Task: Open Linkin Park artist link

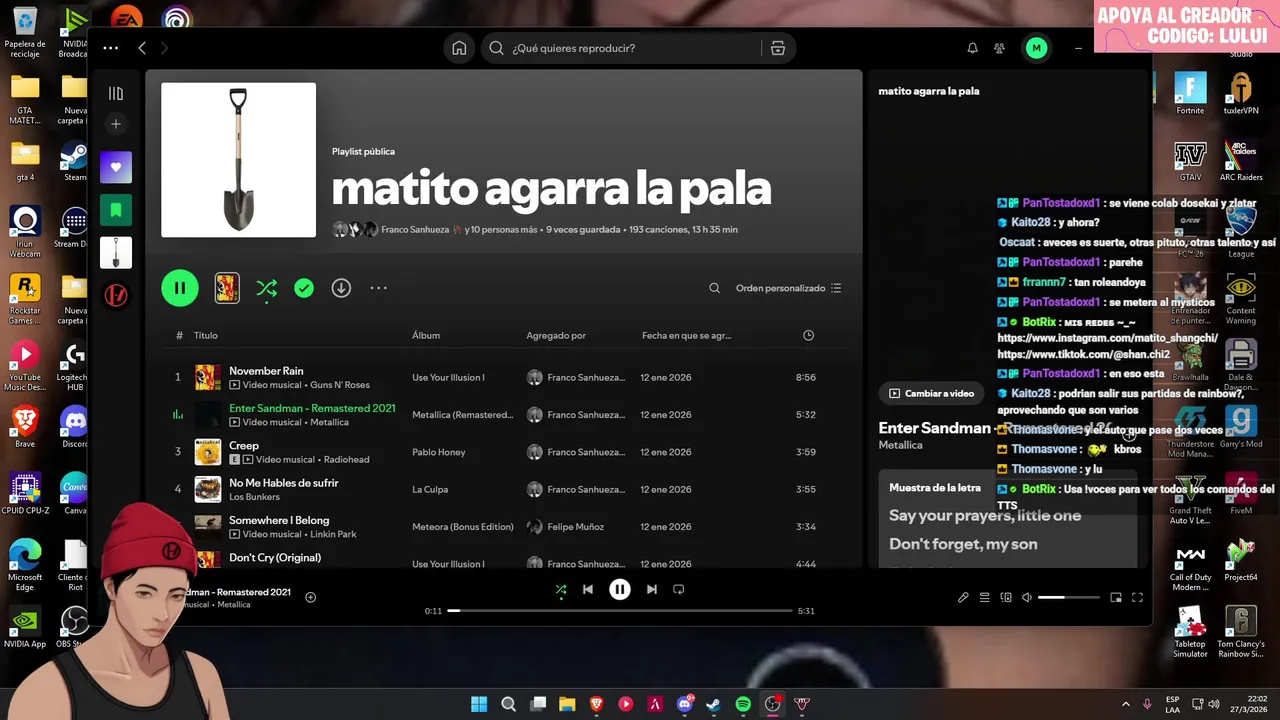Action: (333, 534)
